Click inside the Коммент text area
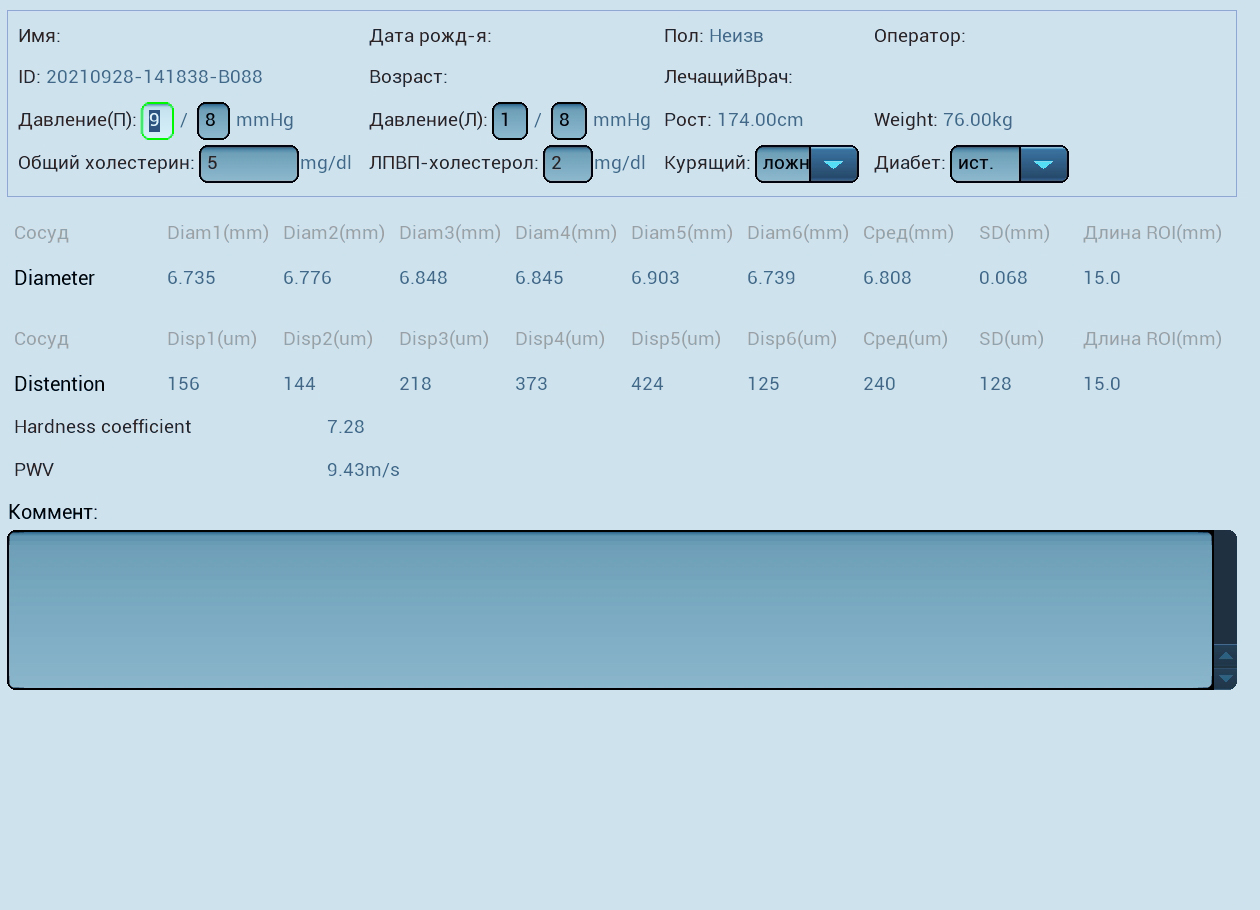 [610, 610]
